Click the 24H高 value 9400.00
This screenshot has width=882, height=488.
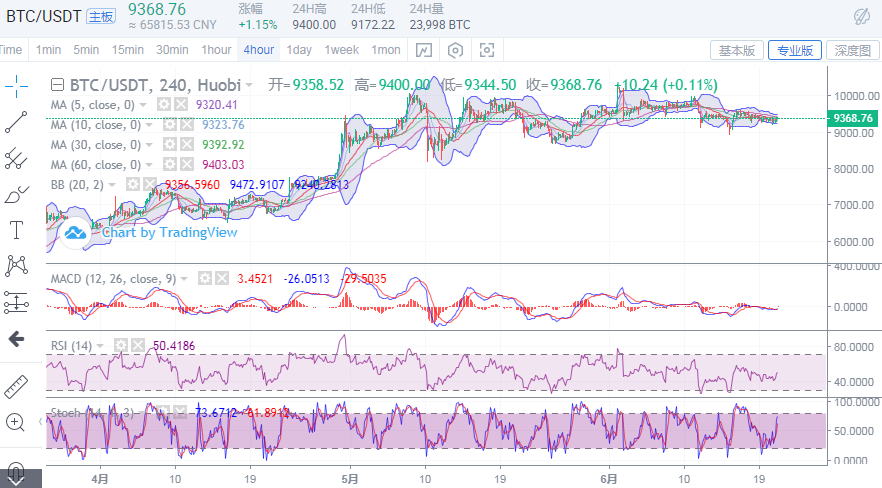(x=314, y=25)
